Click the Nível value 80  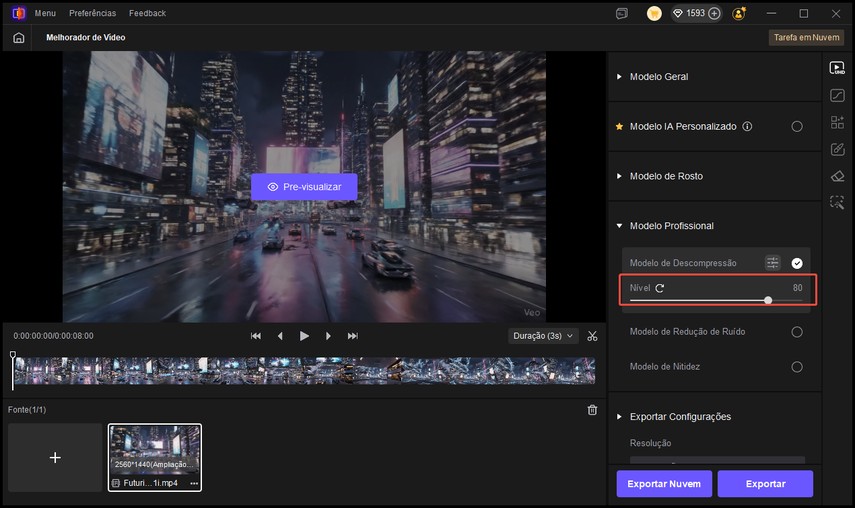tap(797, 288)
